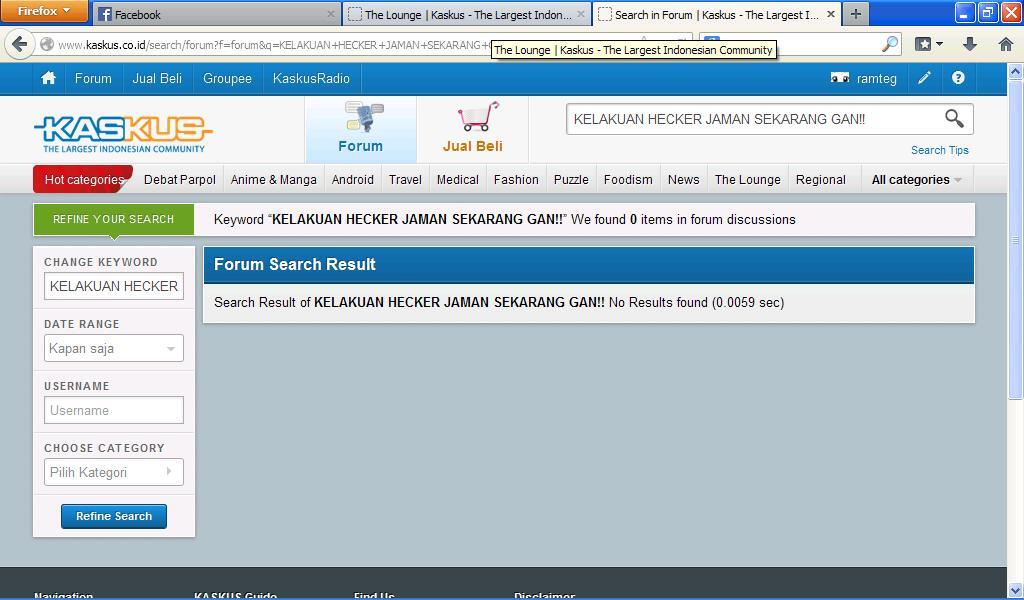Open Groupee in top navigation

point(227,78)
